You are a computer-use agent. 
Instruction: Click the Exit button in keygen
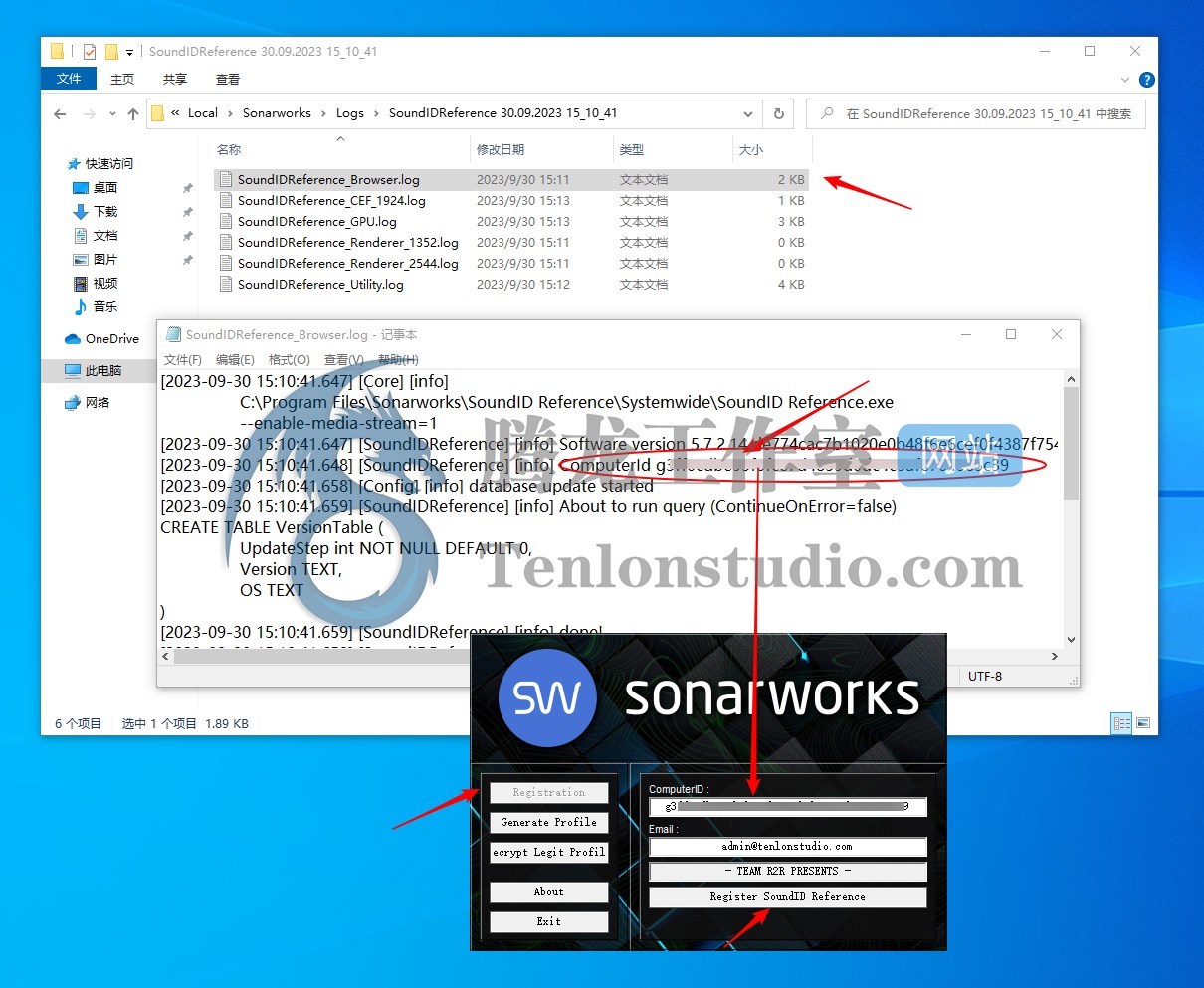click(x=549, y=922)
